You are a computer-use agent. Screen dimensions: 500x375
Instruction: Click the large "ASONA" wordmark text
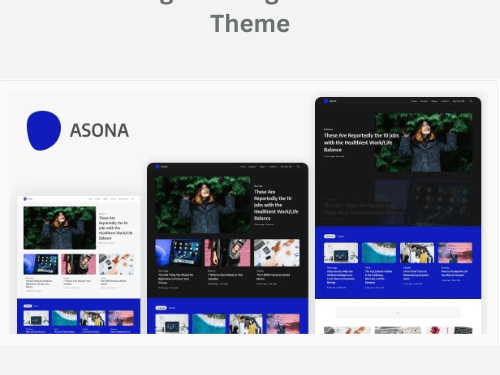(x=99, y=130)
